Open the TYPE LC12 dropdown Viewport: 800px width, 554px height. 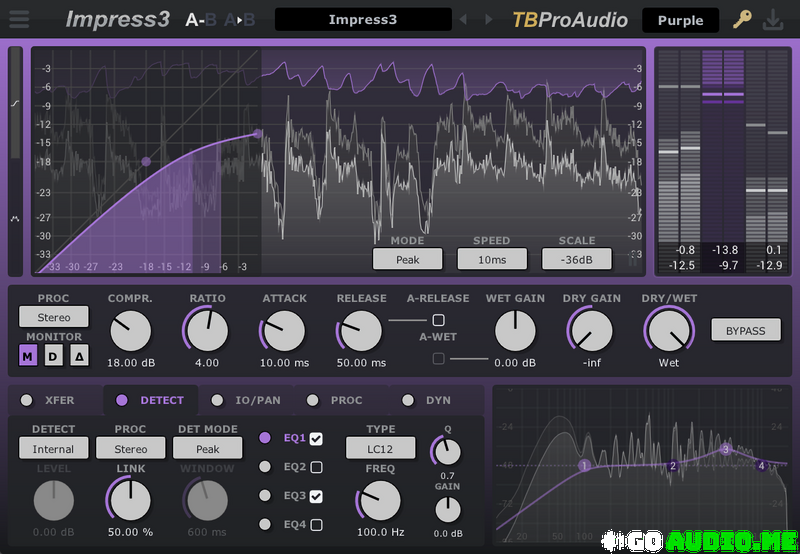(380, 448)
